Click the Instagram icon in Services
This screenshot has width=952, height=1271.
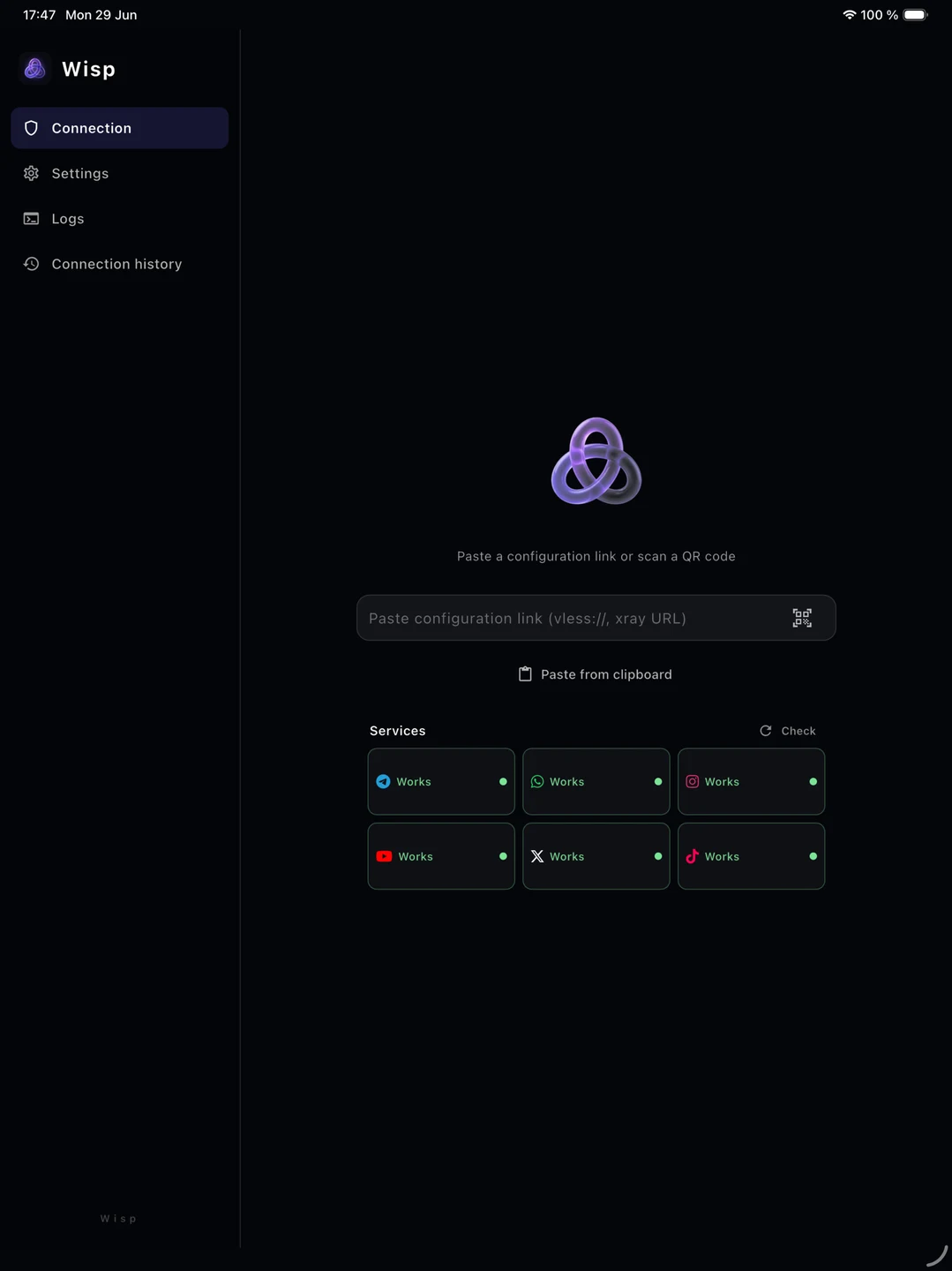(x=693, y=782)
